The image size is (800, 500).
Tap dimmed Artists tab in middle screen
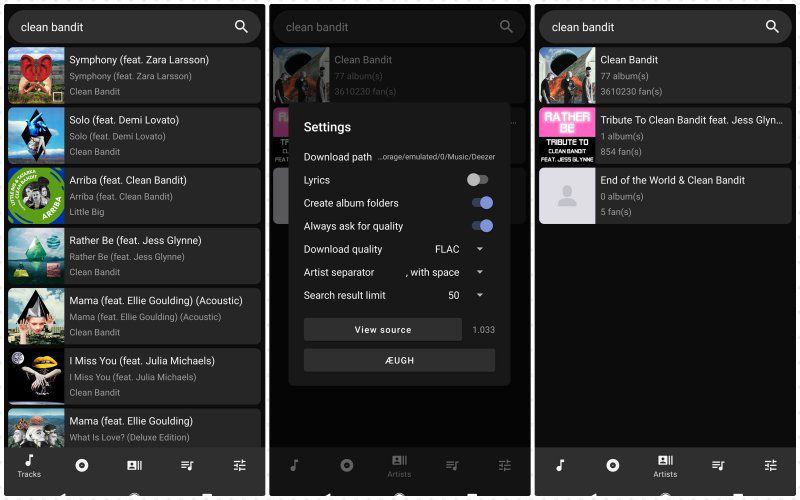[399, 466]
